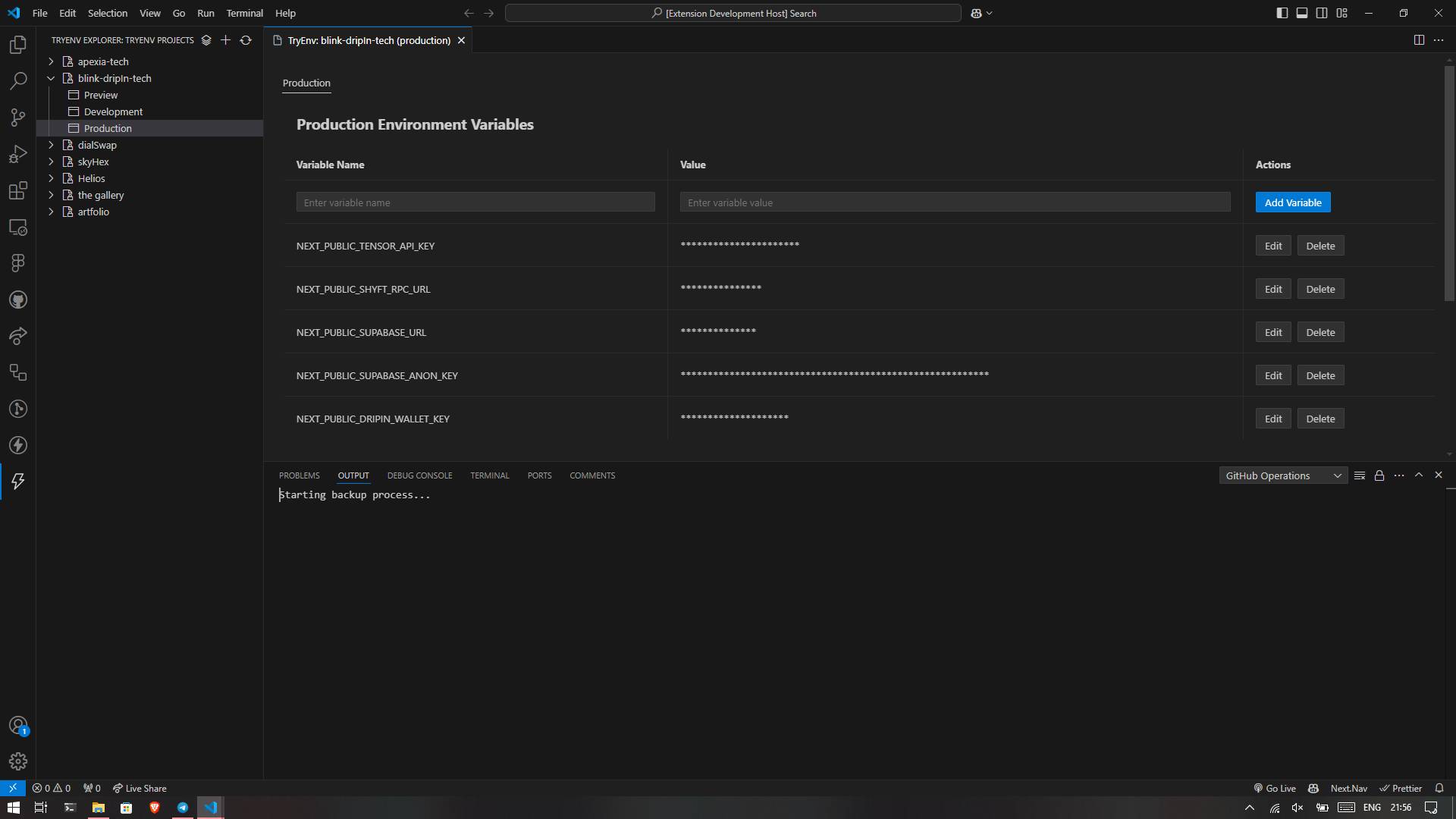Edit NEXT_PUBLIC_SUPABASE_URL variable

pyautogui.click(x=1273, y=332)
